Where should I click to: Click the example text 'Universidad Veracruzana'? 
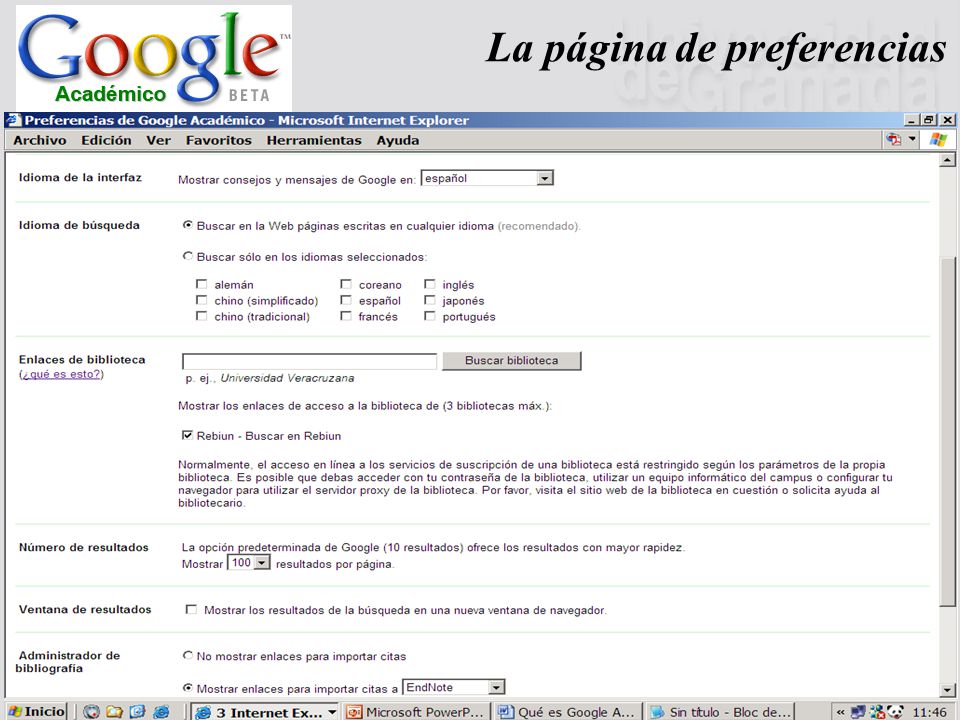(287, 378)
